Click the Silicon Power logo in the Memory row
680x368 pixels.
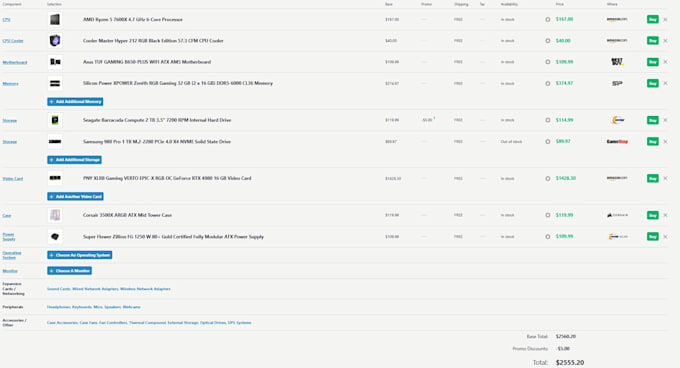(x=617, y=83)
